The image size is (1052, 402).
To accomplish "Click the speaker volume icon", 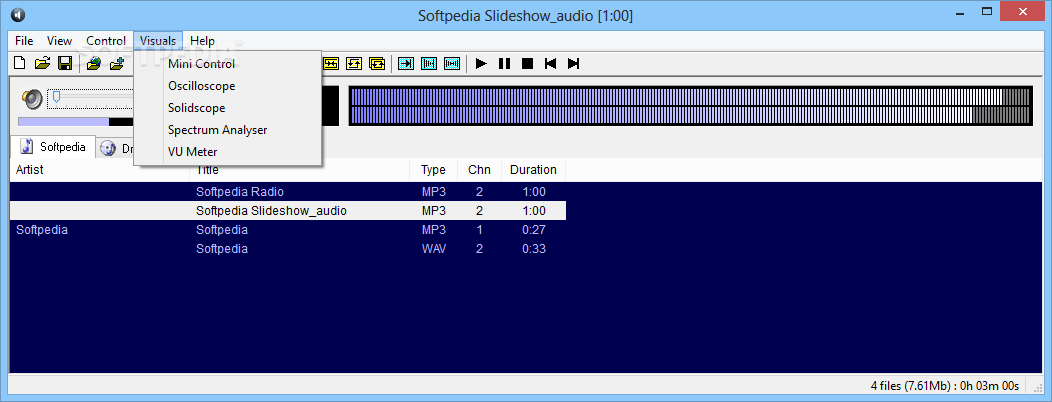I will (x=32, y=99).
